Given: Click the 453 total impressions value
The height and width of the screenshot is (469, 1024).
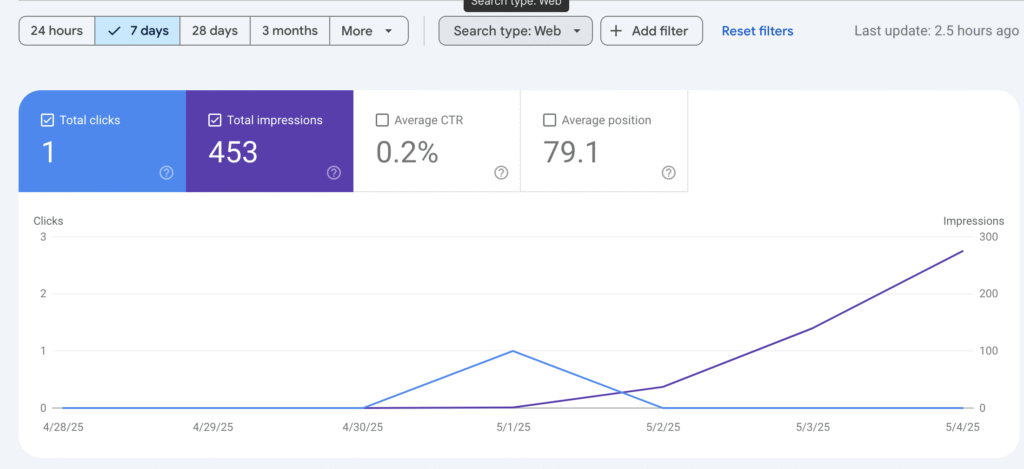Looking at the screenshot, I should (x=233, y=152).
